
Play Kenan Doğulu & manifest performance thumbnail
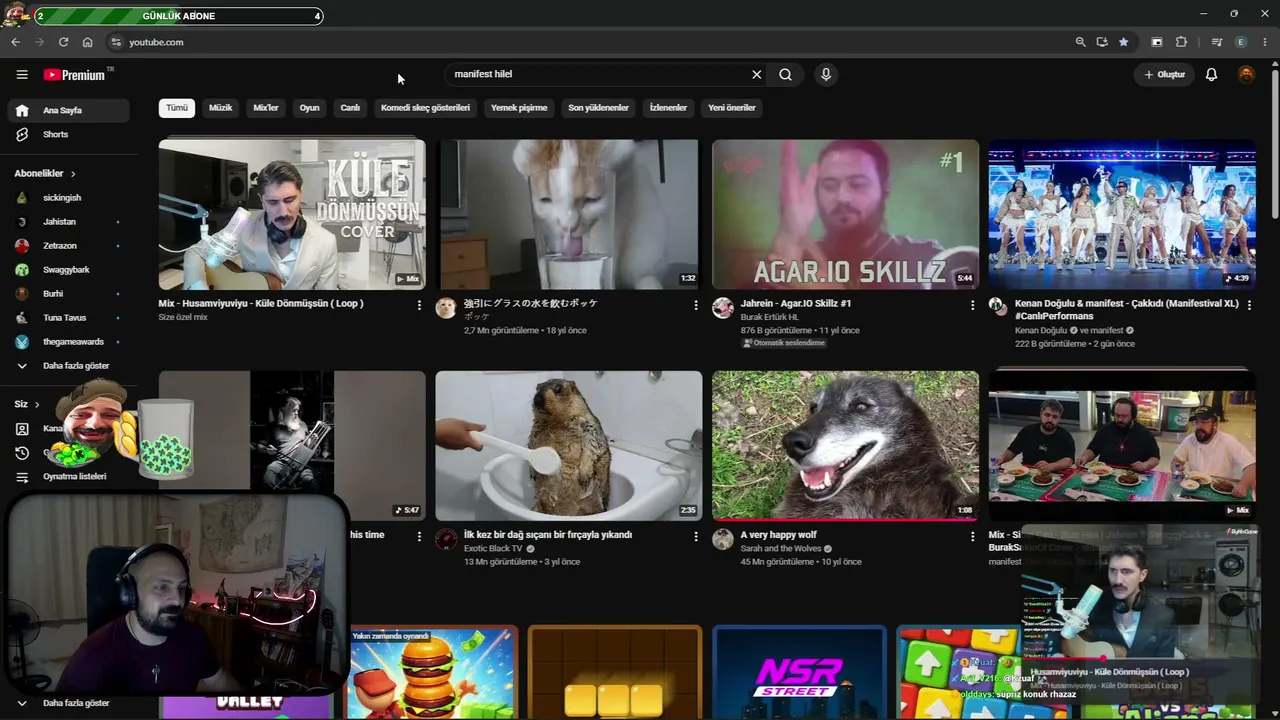(x=1122, y=214)
